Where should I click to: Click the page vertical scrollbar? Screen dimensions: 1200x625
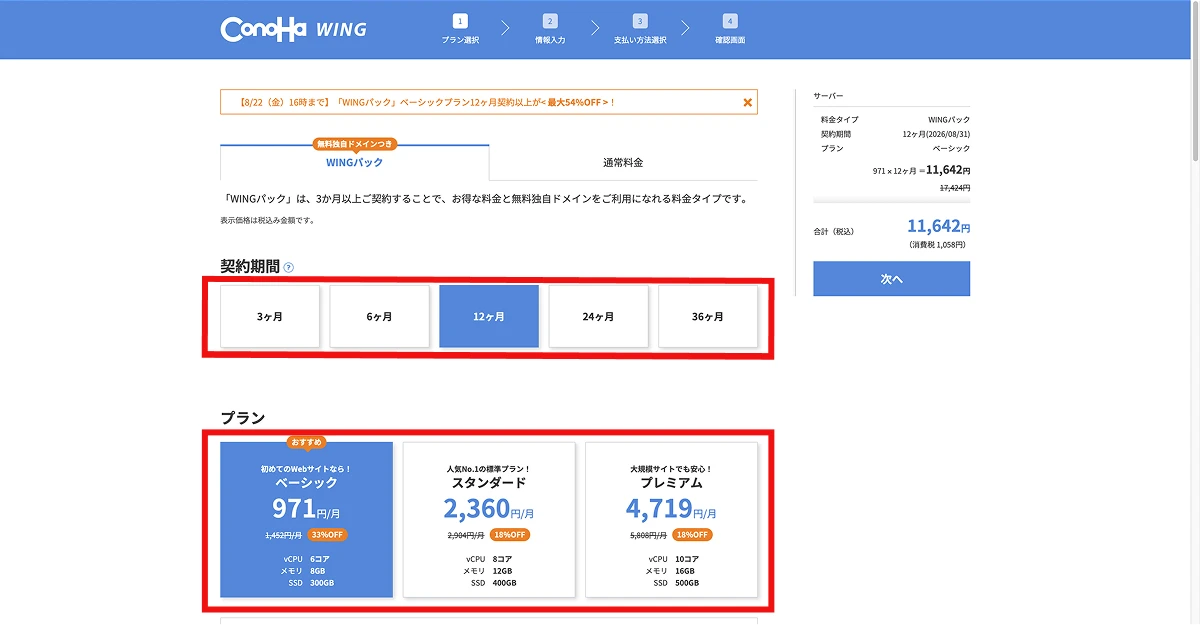coord(1195,80)
